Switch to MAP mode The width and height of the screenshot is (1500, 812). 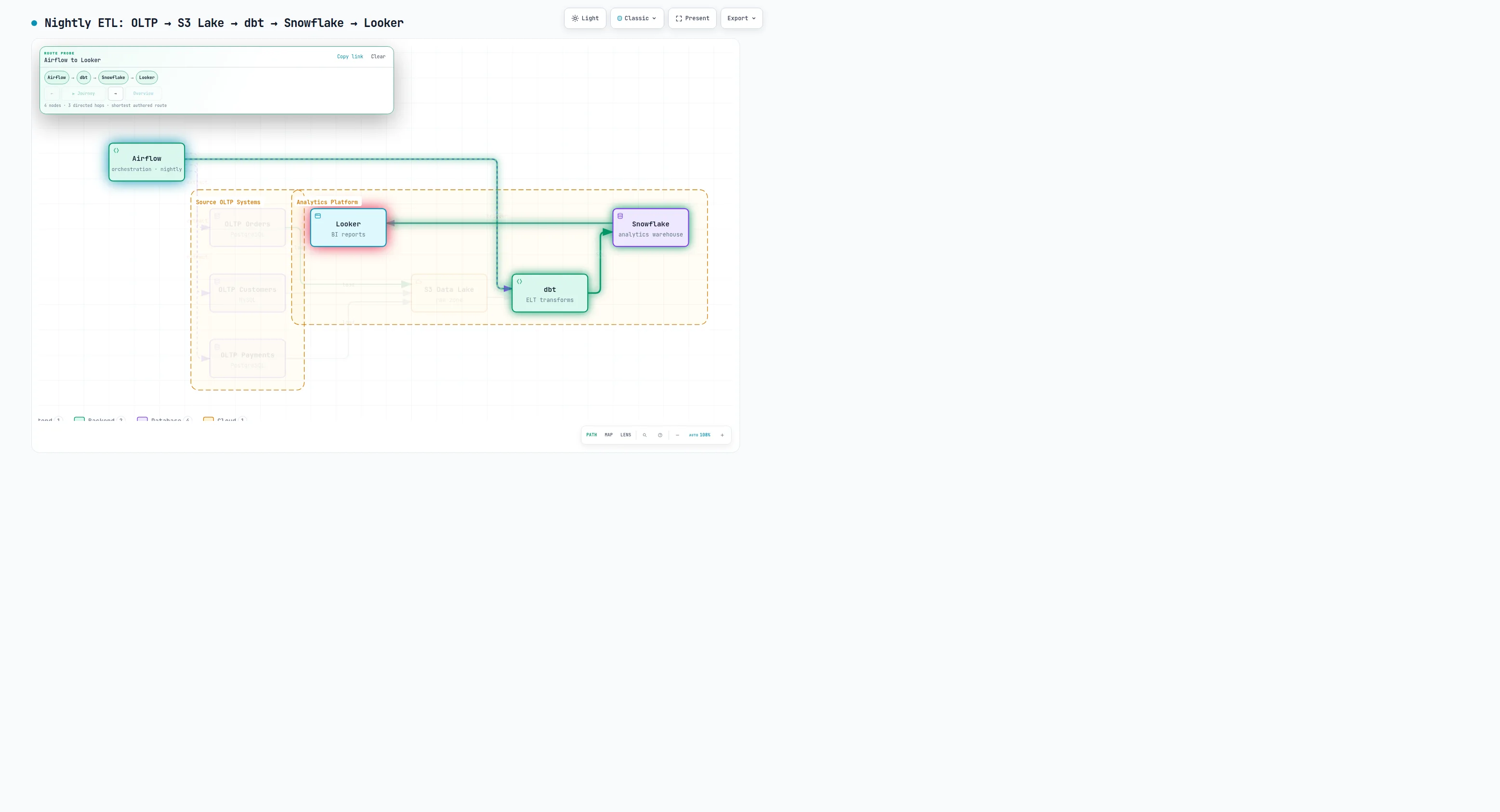(x=608, y=435)
